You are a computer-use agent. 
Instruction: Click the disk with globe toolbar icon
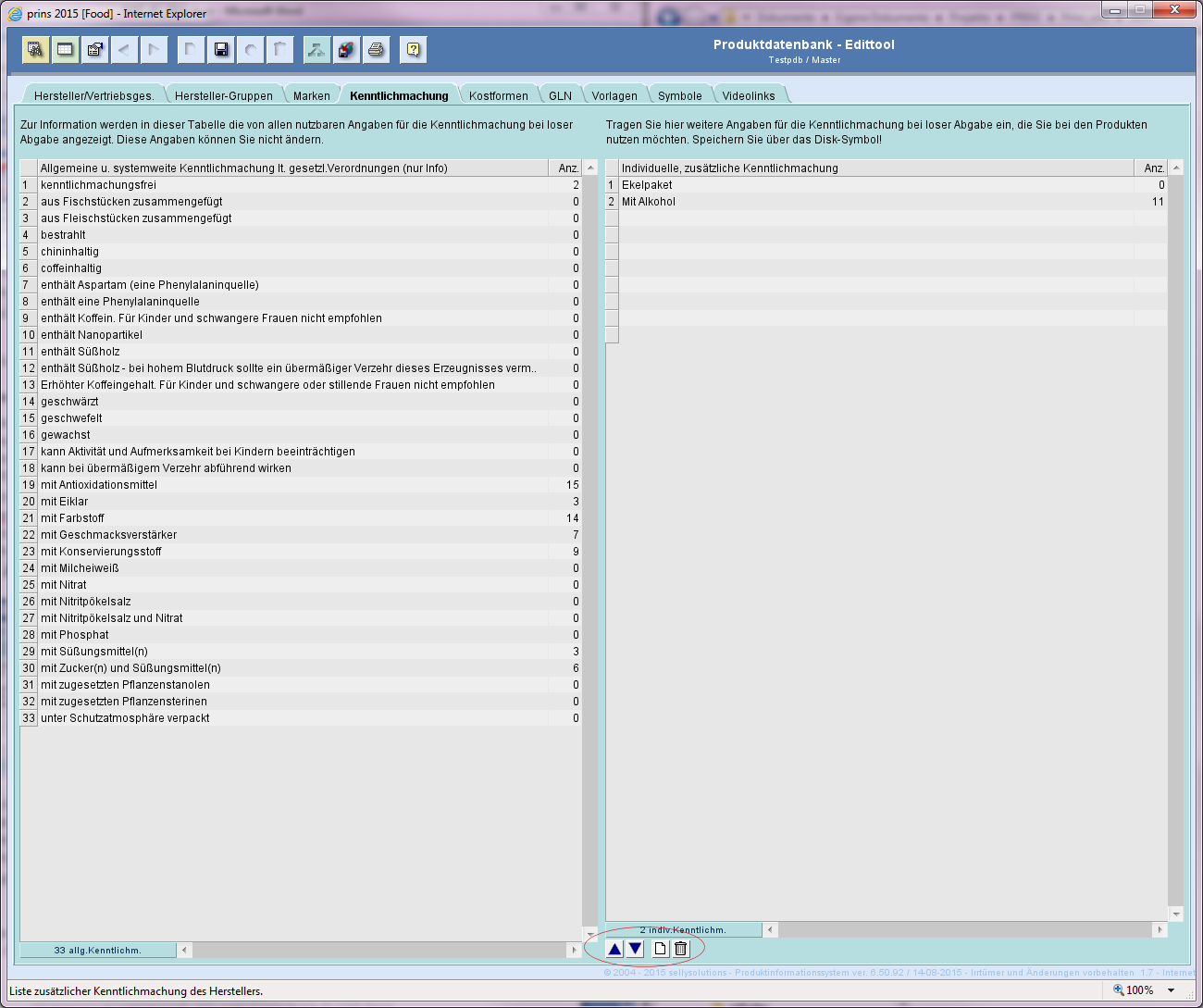[x=346, y=50]
